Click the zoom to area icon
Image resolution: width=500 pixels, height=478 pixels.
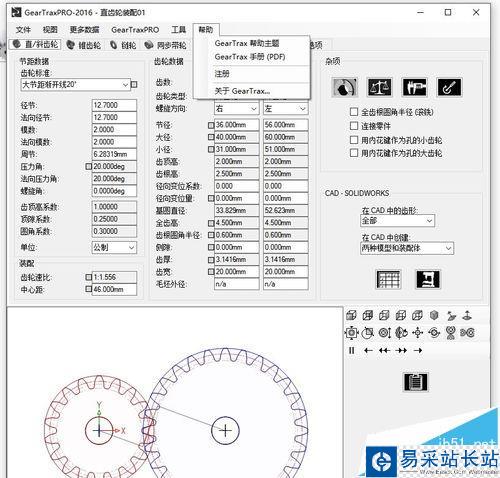pos(368,333)
